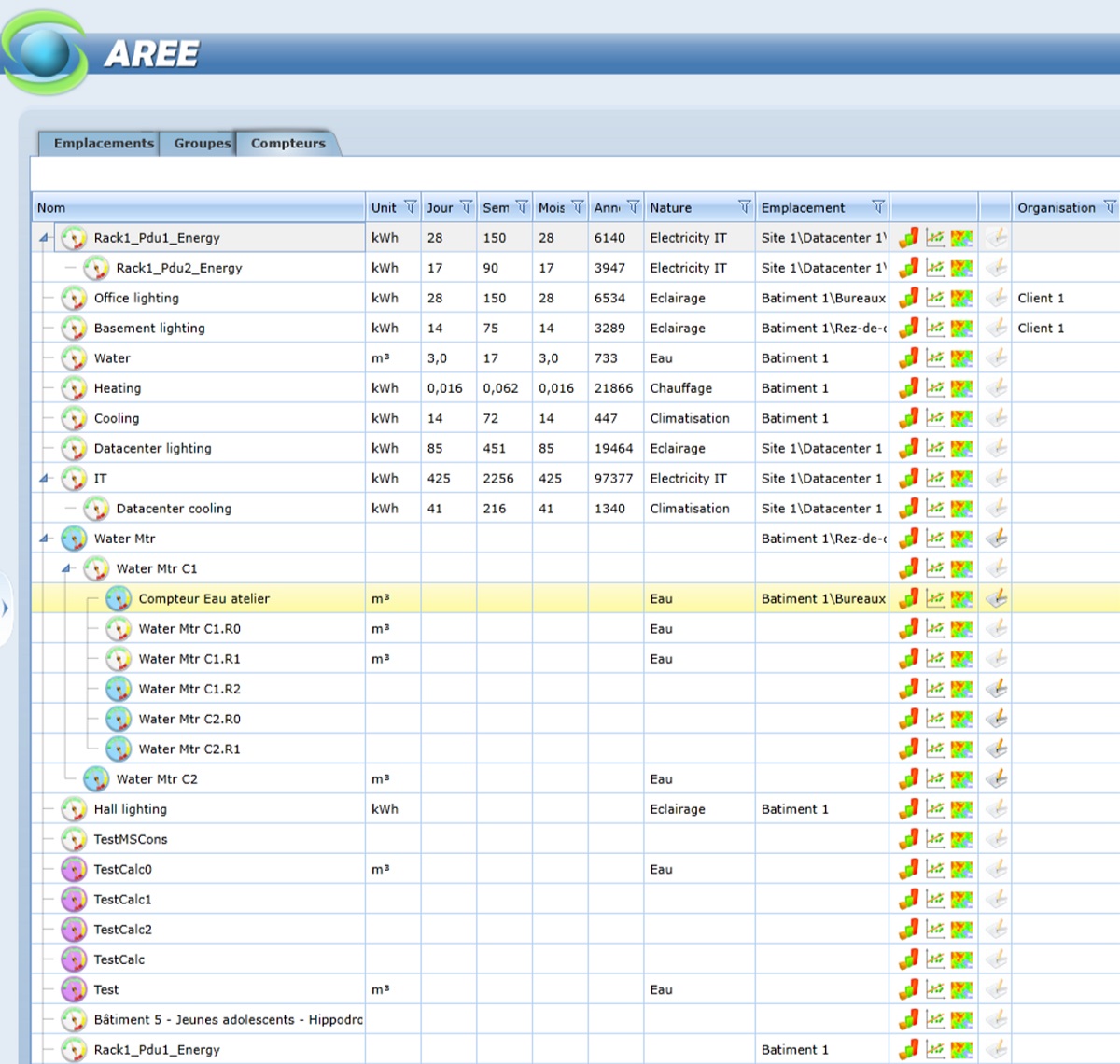This screenshot has width=1120, height=1064.
Task: Select the Water Mtr C2.R1 meter
Action: (x=189, y=749)
